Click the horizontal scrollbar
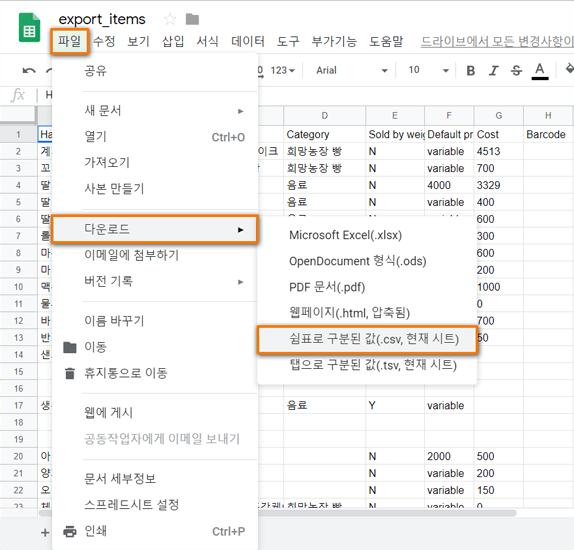 coord(388,513)
